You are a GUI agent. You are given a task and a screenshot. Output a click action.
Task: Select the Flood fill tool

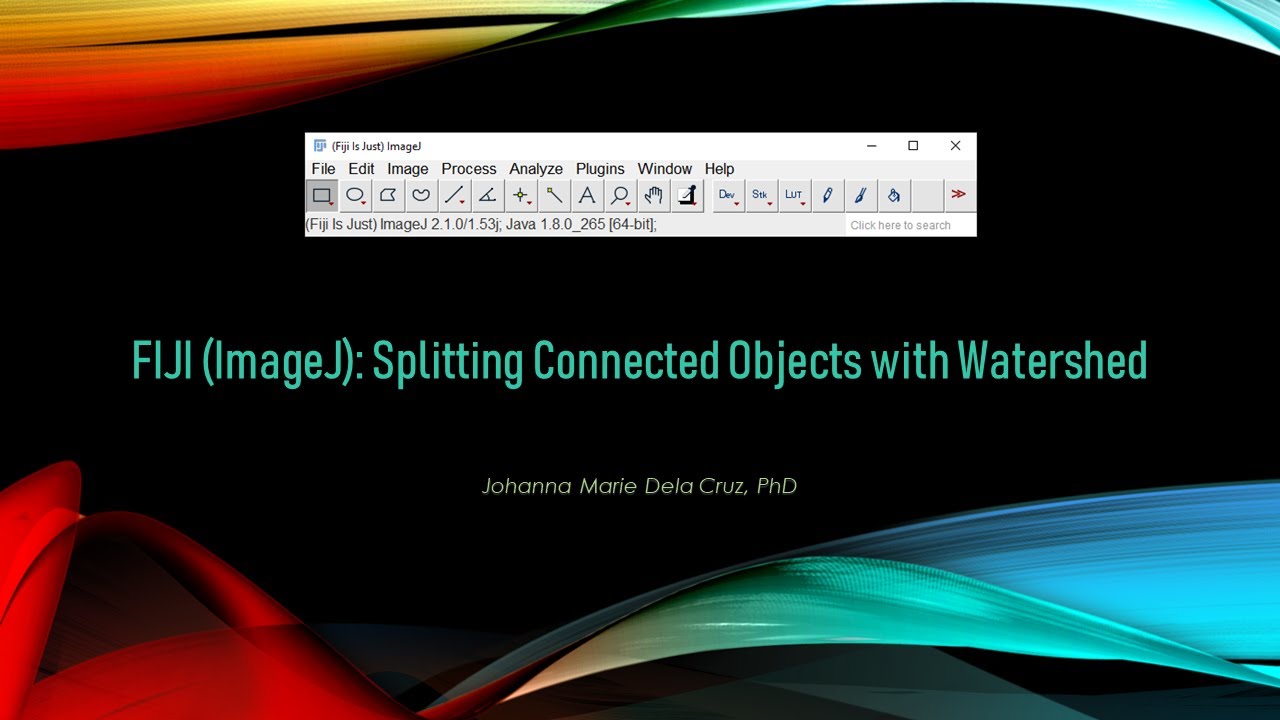(x=894, y=195)
